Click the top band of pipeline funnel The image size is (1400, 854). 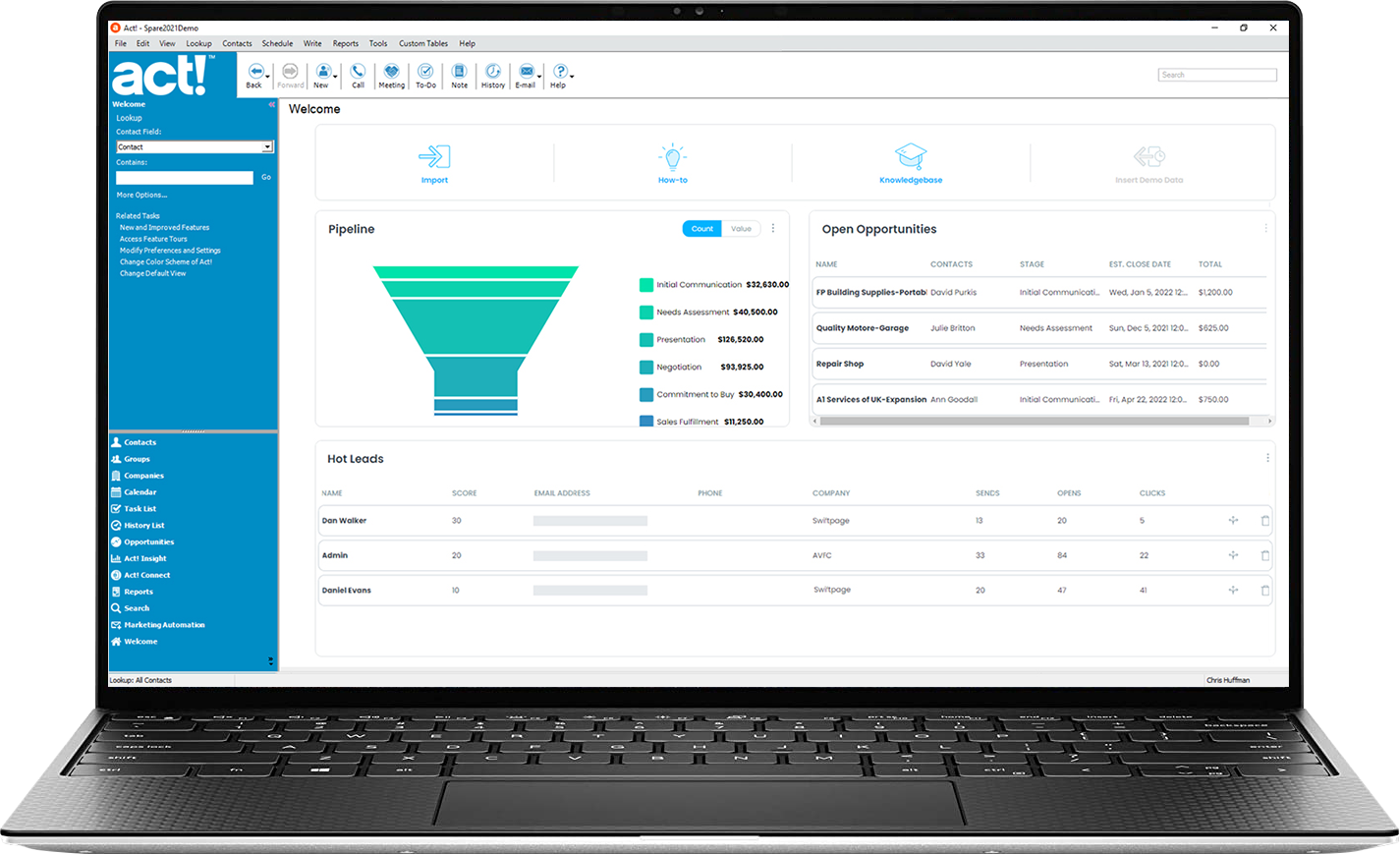pyautogui.click(x=476, y=272)
